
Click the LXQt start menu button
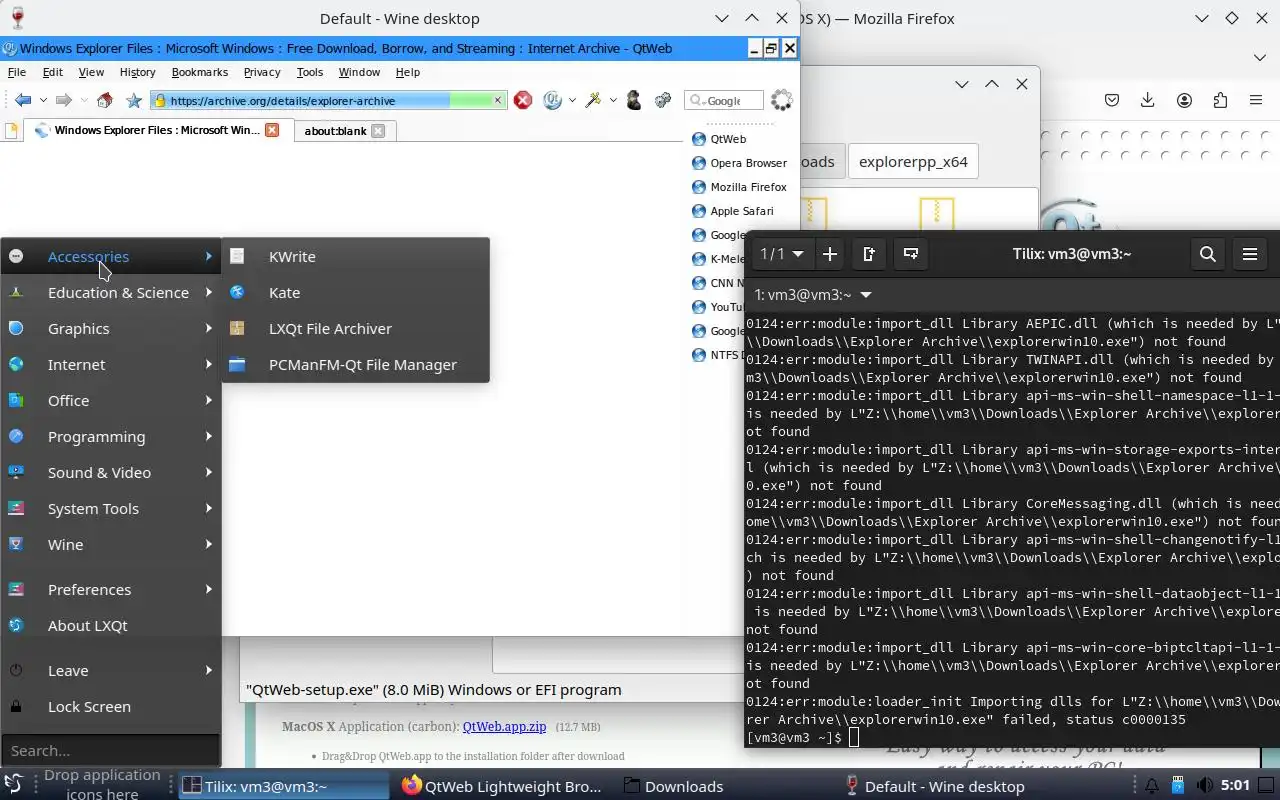pos(14,784)
